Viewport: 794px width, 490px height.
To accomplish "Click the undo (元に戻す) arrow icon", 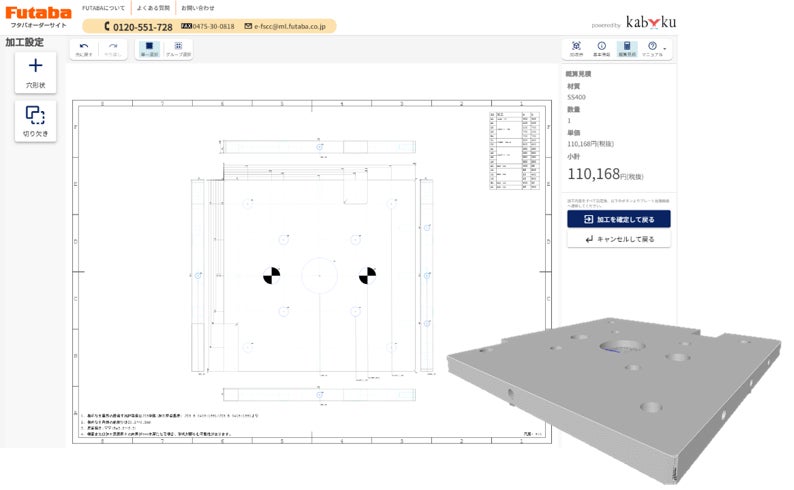I will 84,48.
